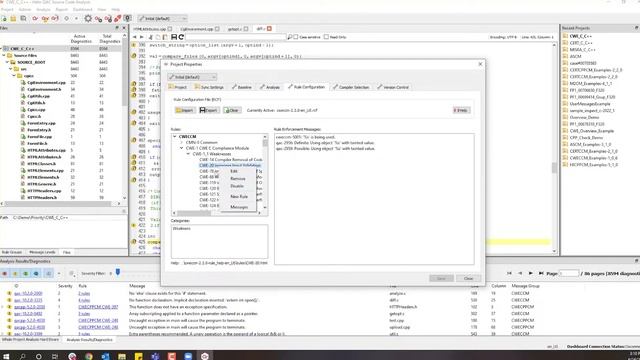The image size is (640, 360).
Task: Choose Remove in the rule context menu
Action: (x=238, y=179)
